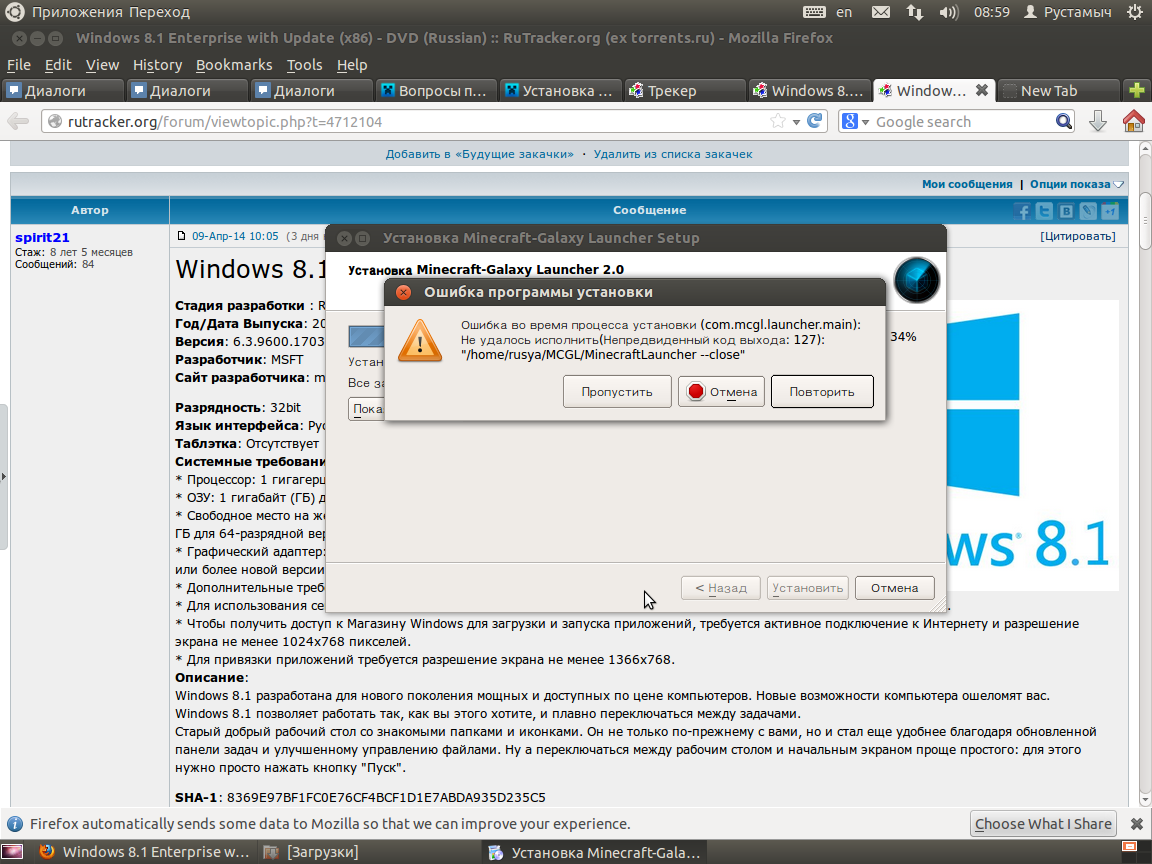This screenshot has height=864, width=1152.
Task: Switch to the Вопросы п... tab
Action: 436,90
